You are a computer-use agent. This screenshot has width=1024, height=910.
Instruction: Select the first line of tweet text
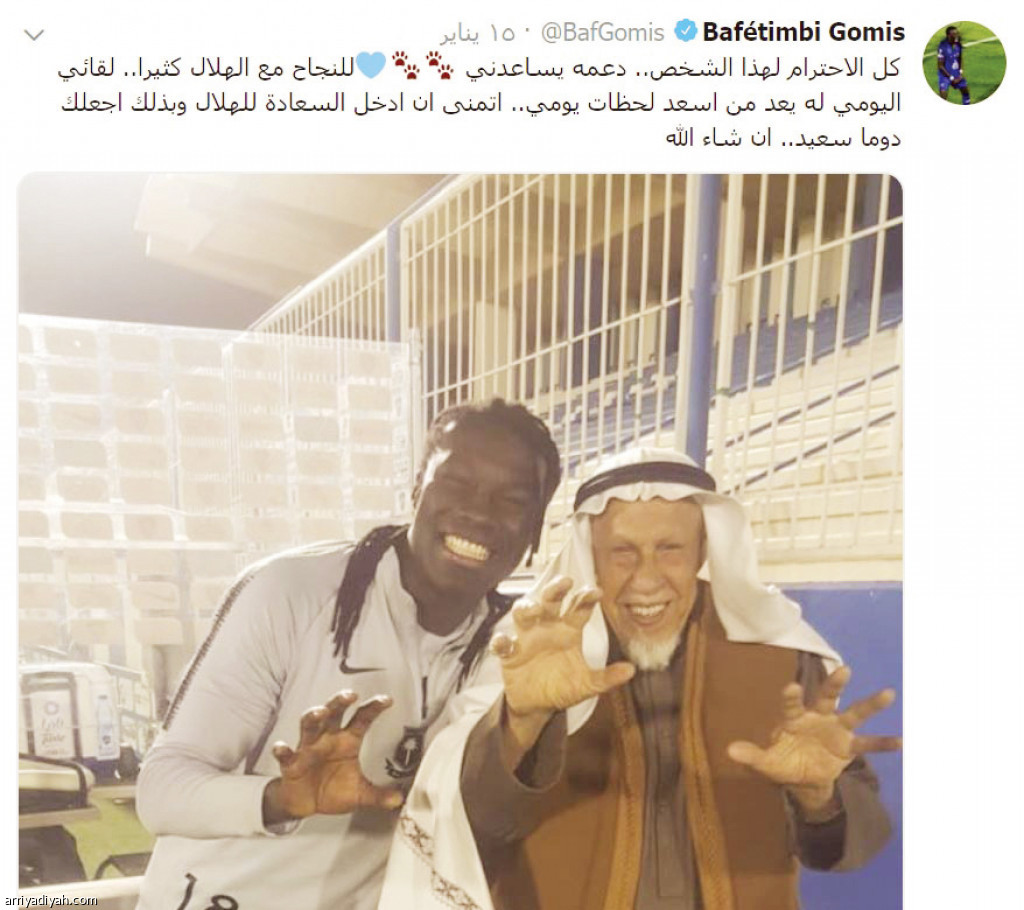[x=479, y=67]
